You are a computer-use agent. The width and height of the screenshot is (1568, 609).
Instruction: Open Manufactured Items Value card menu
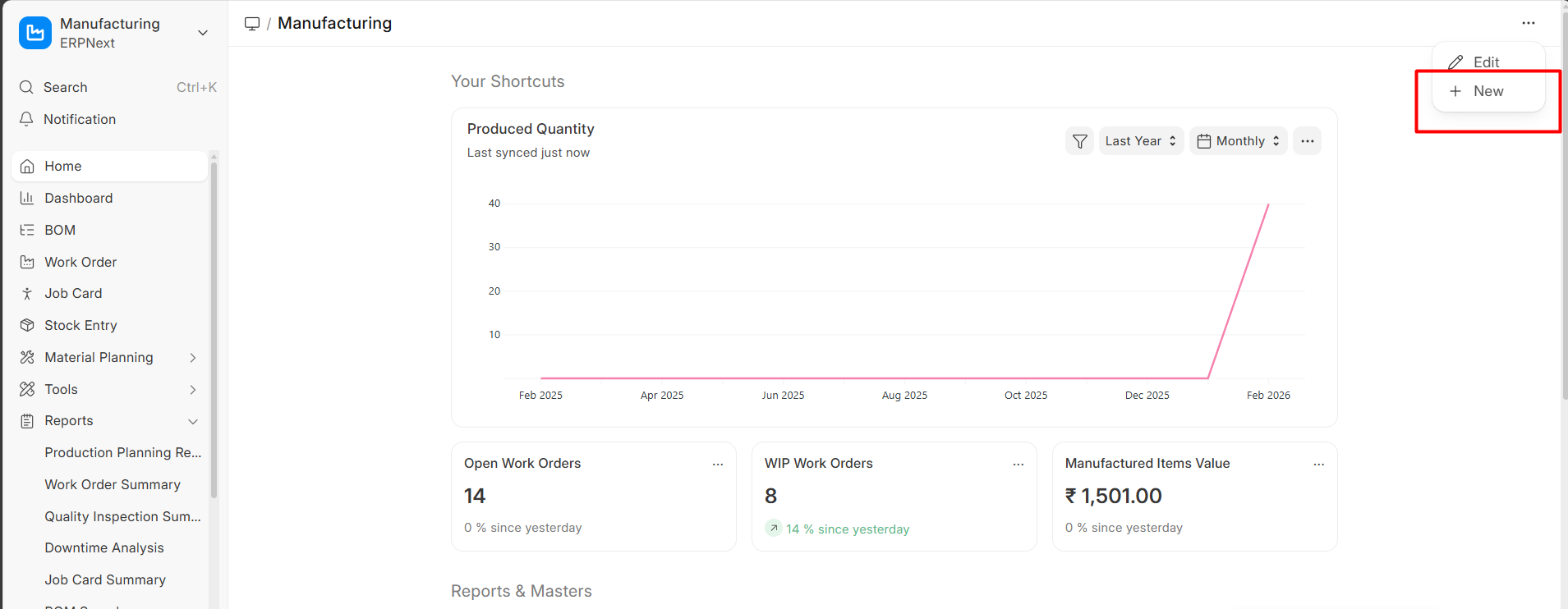pos(1318,465)
